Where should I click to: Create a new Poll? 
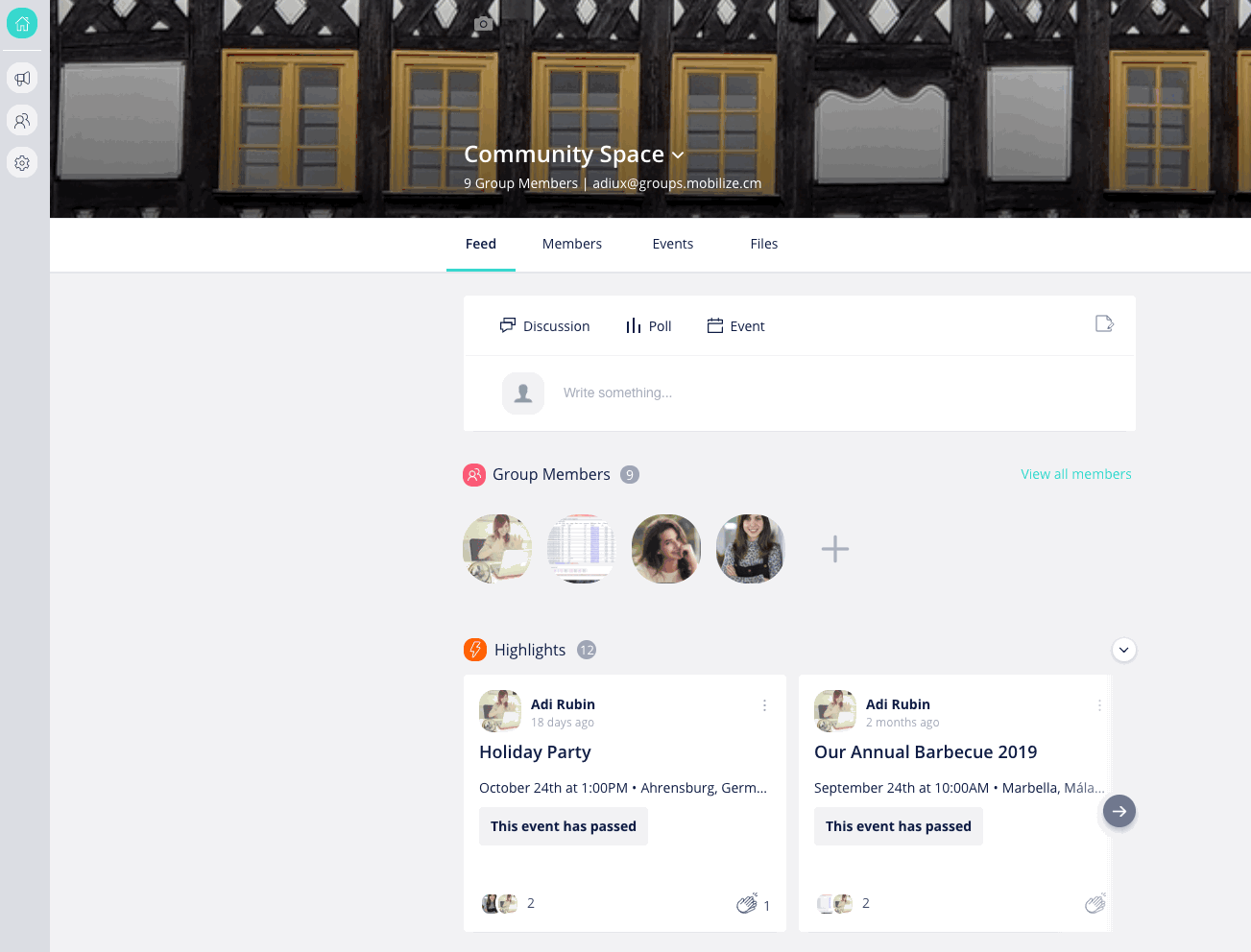coord(648,326)
